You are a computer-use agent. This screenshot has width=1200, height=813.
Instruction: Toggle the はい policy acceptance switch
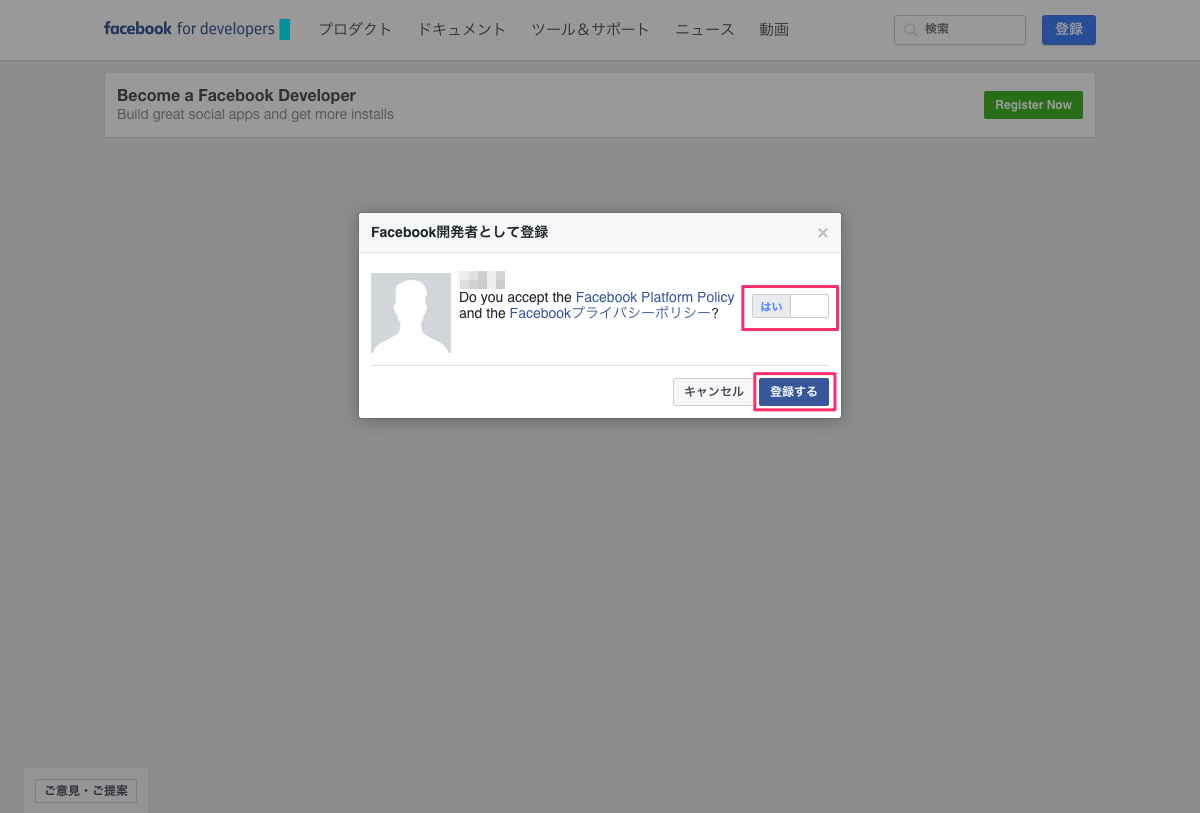coord(790,306)
